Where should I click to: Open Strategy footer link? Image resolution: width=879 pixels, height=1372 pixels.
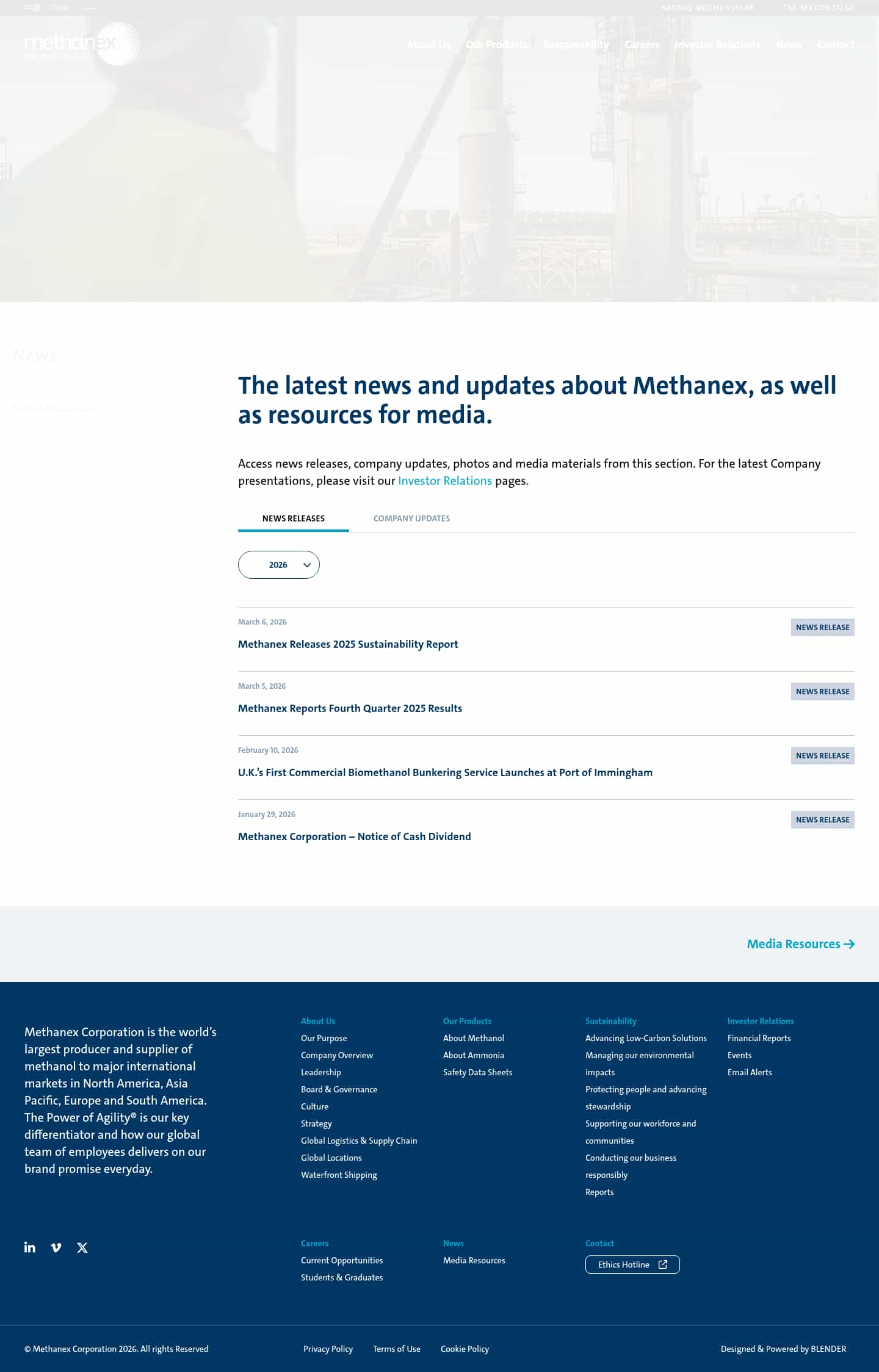point(316,1123)
